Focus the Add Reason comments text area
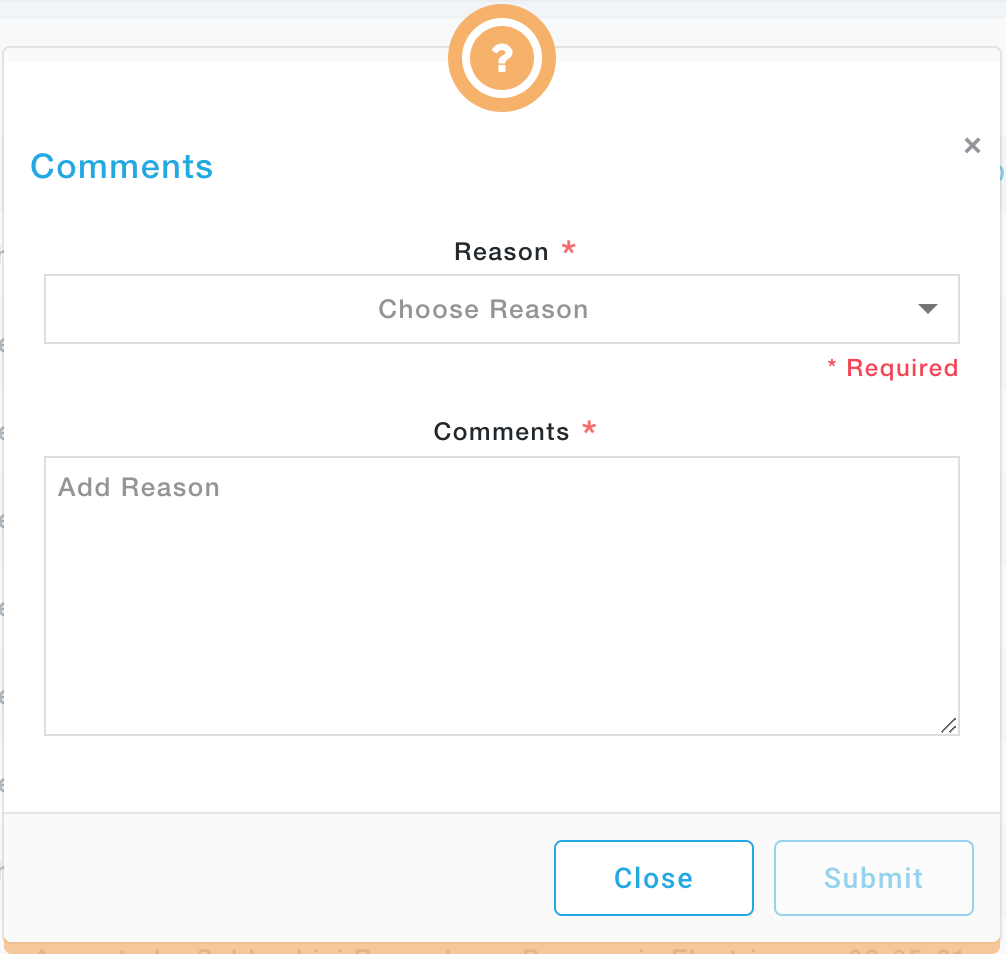The height and width of the screenshot is (954, 1006). coord(501,600)
